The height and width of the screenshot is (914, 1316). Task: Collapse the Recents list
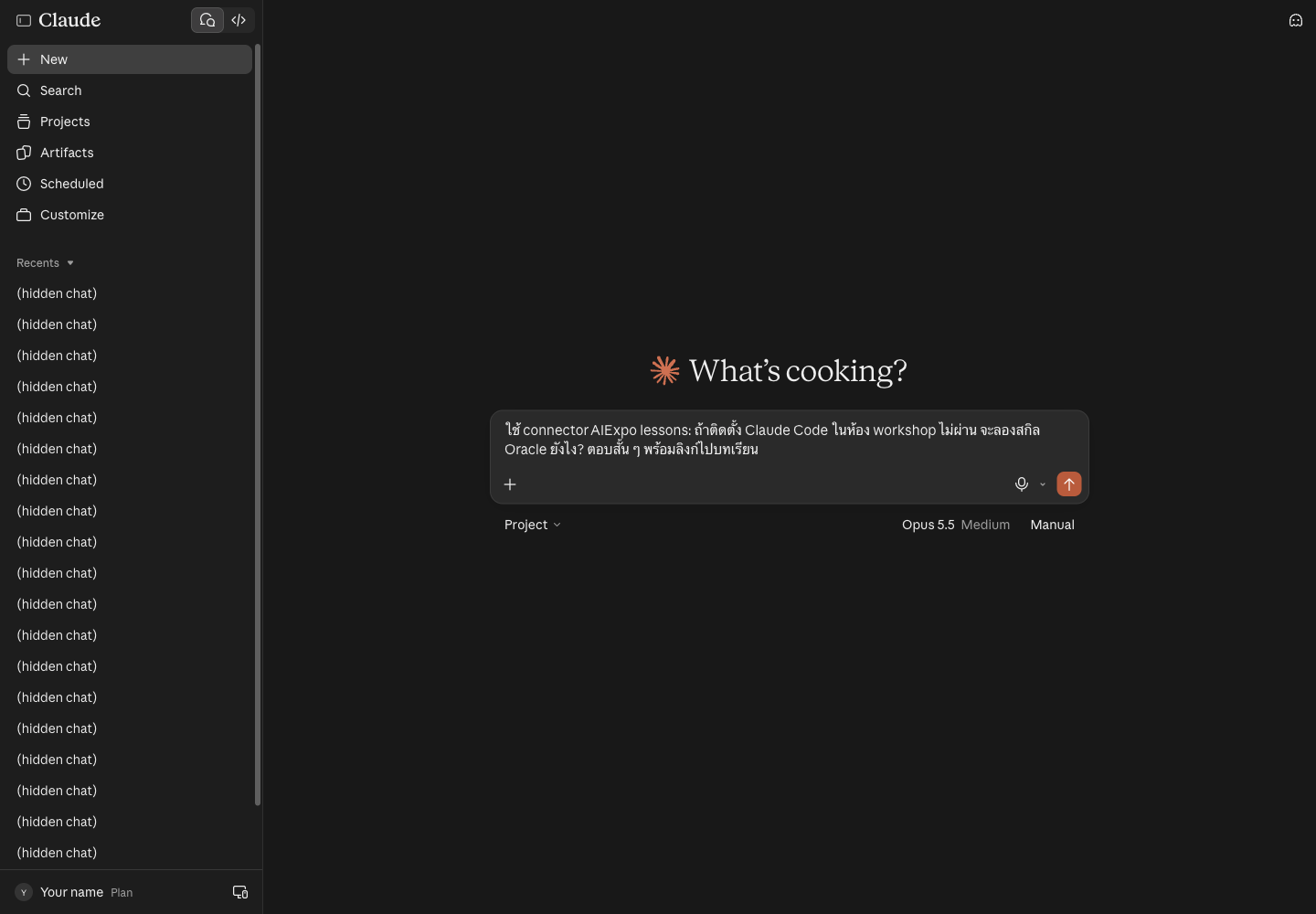pyautogui.click(x=45, y=263)
